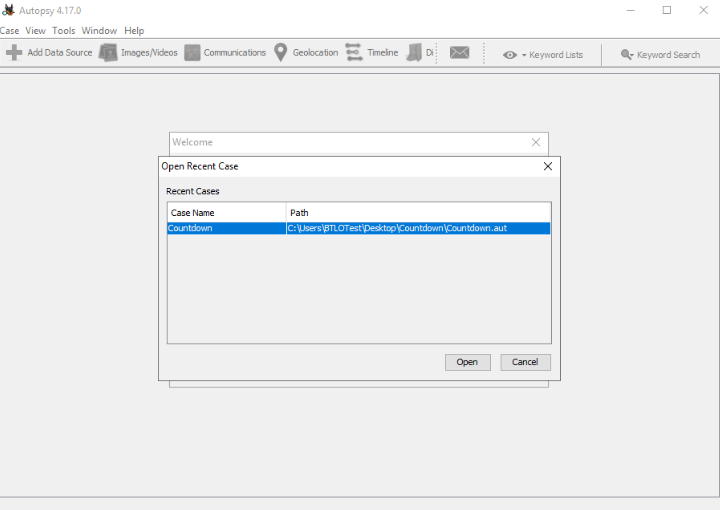This screenshot has height=510, width=720.
Task: Close the Open Recent Case dialog
Action: tap(548, 166)
